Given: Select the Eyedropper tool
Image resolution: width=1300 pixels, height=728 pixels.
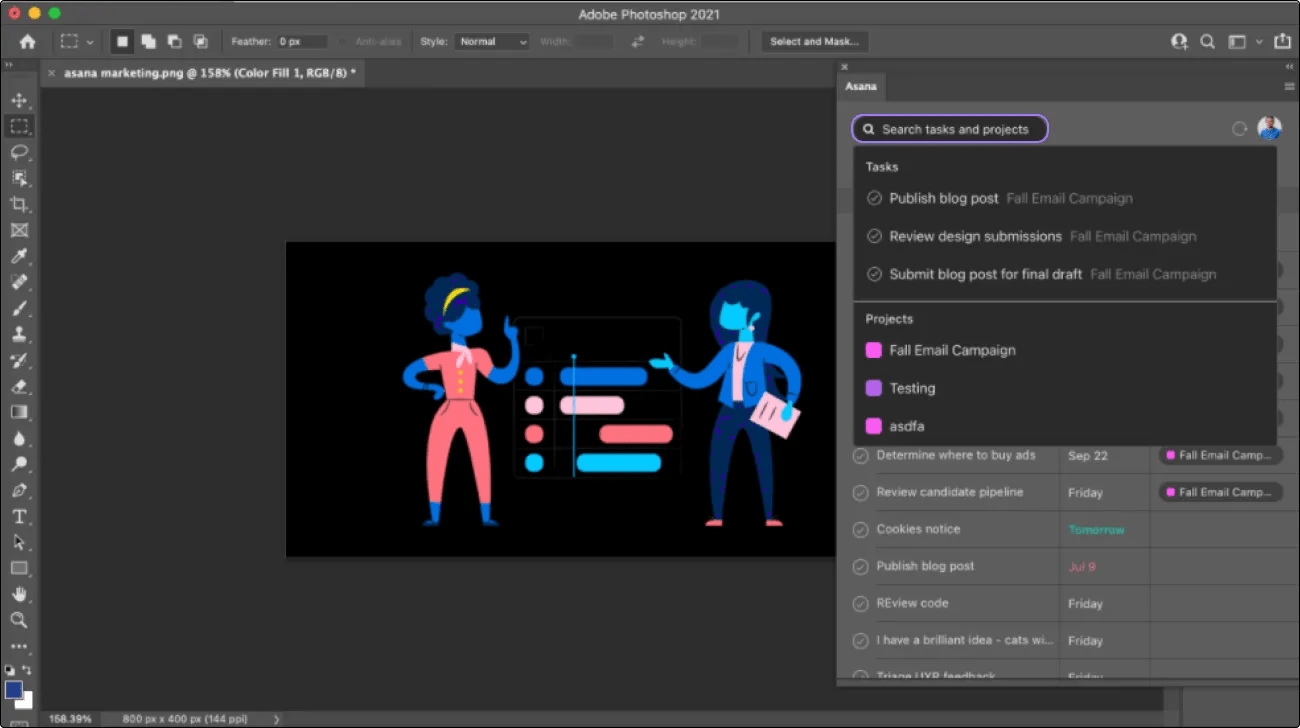Looking at the screenshot, I should pyautogui.click(x=19, y=256).
